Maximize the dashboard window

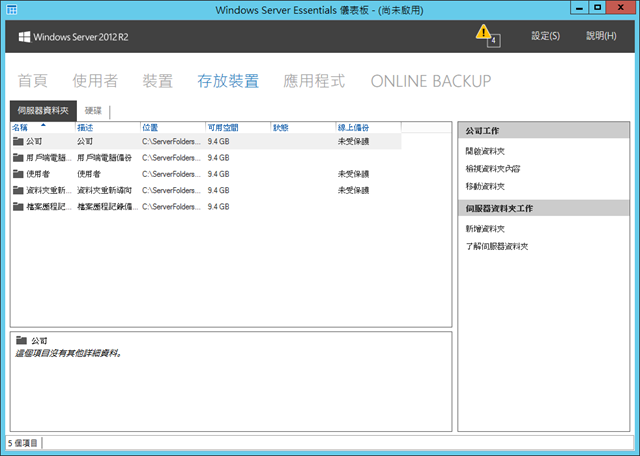pos(597,8)
